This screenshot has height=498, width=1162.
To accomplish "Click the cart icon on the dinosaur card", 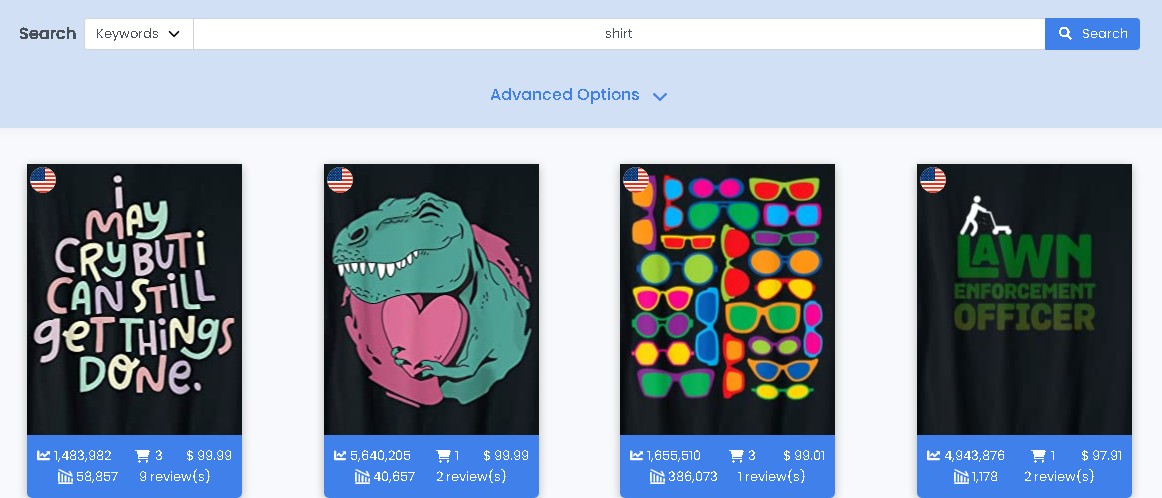I will click(x=443, y=456).
